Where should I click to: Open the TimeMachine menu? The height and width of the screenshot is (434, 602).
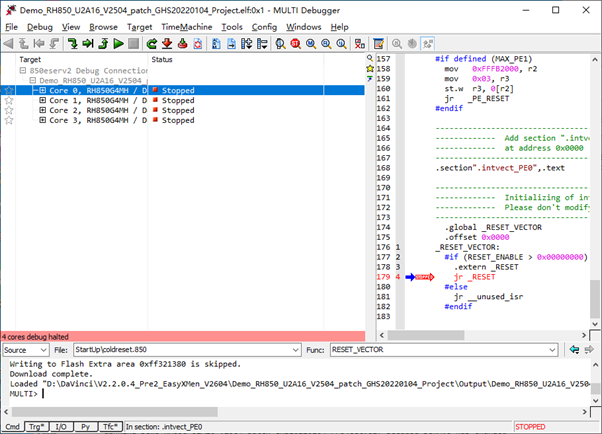[187, 27]
